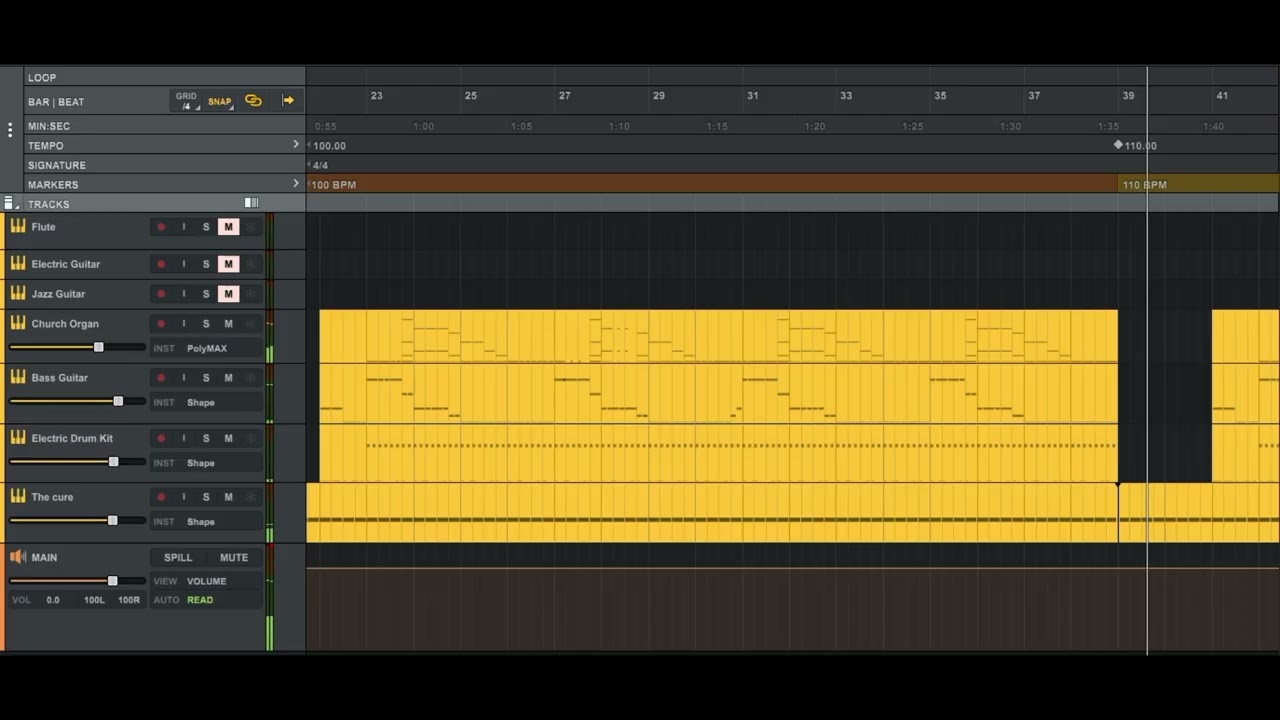Open the three-dot ruler options menu

click(x=10, y=130)
